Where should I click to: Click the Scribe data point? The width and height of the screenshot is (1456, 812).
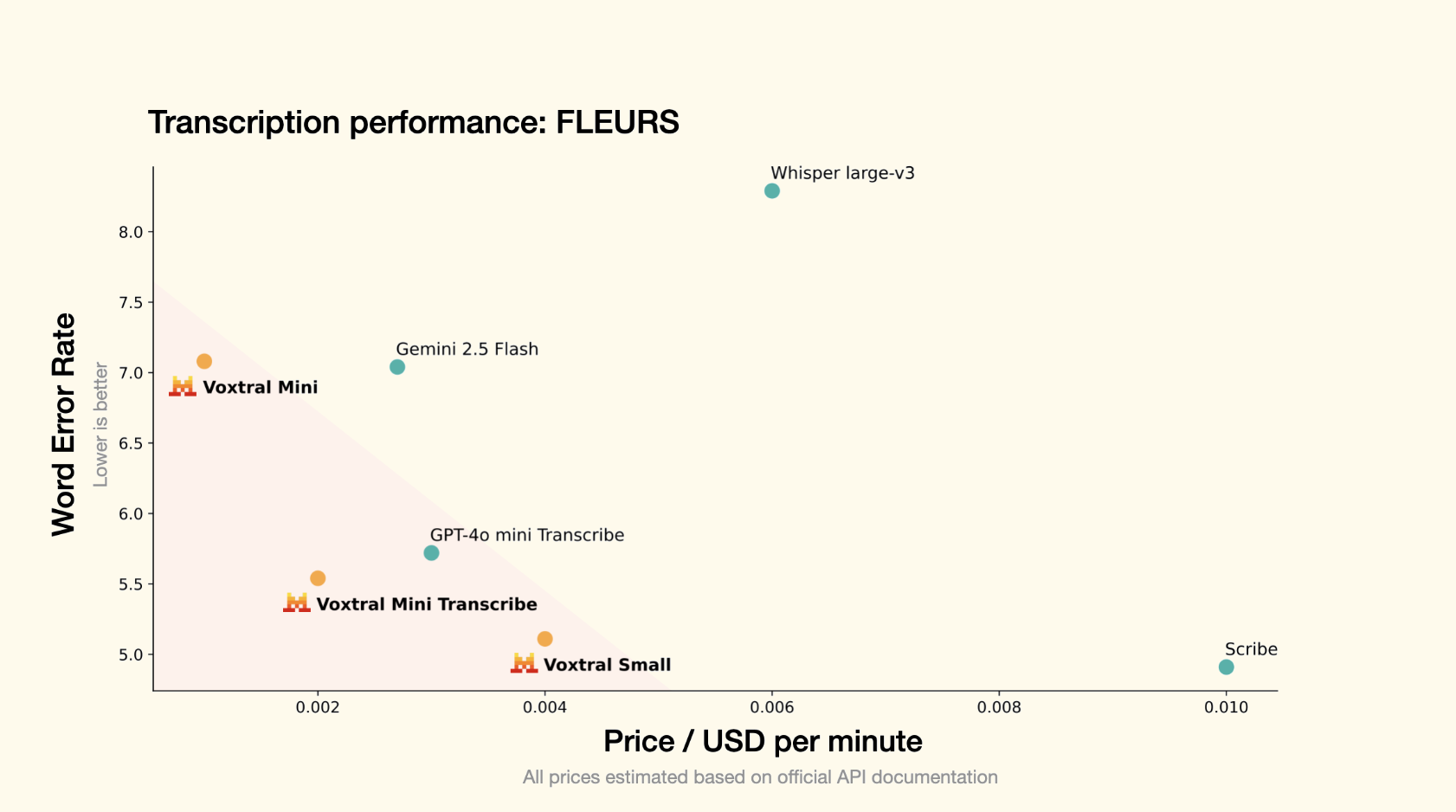coord(1226,667)
